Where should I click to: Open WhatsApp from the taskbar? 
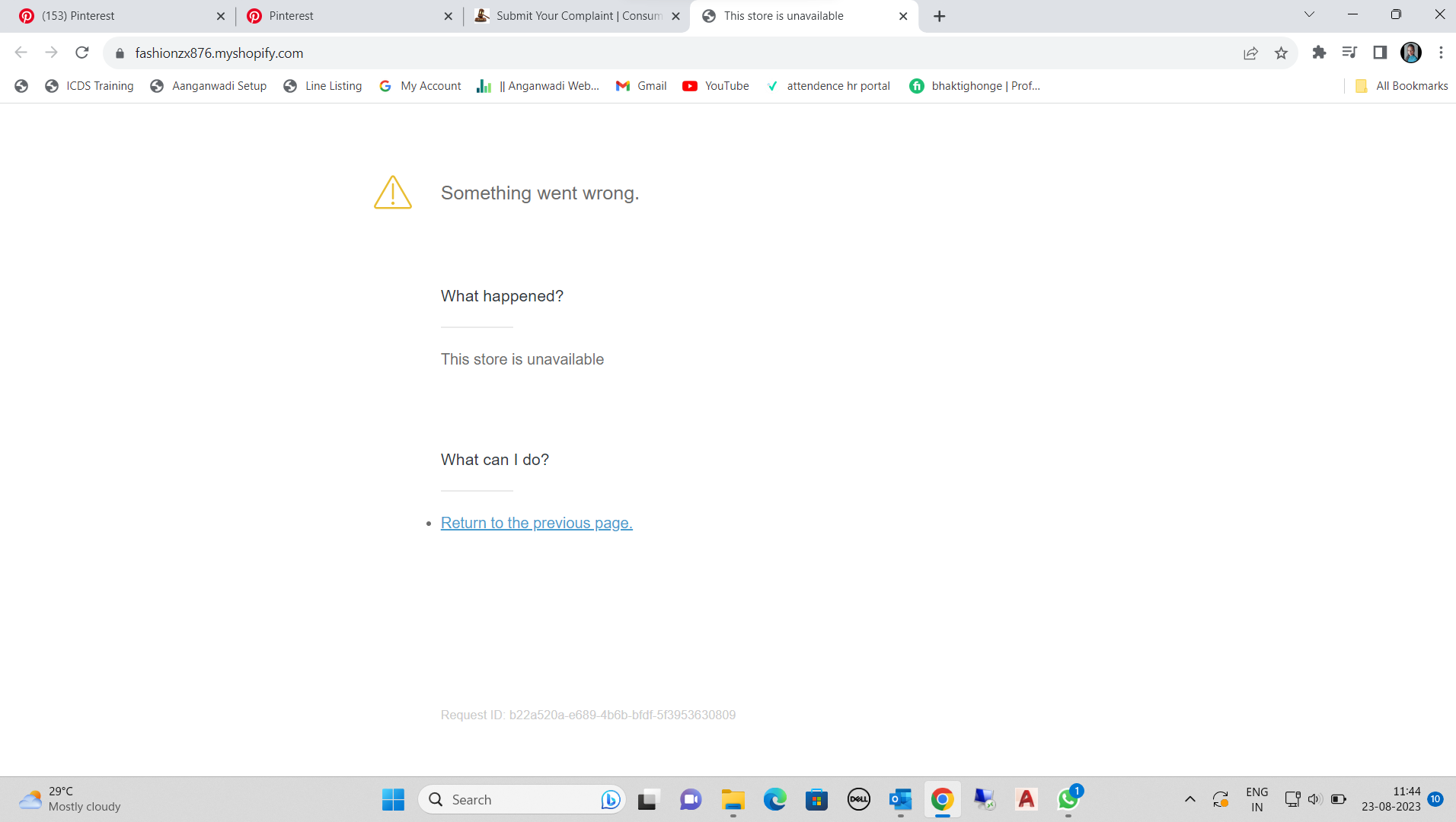coord(1068,799)
